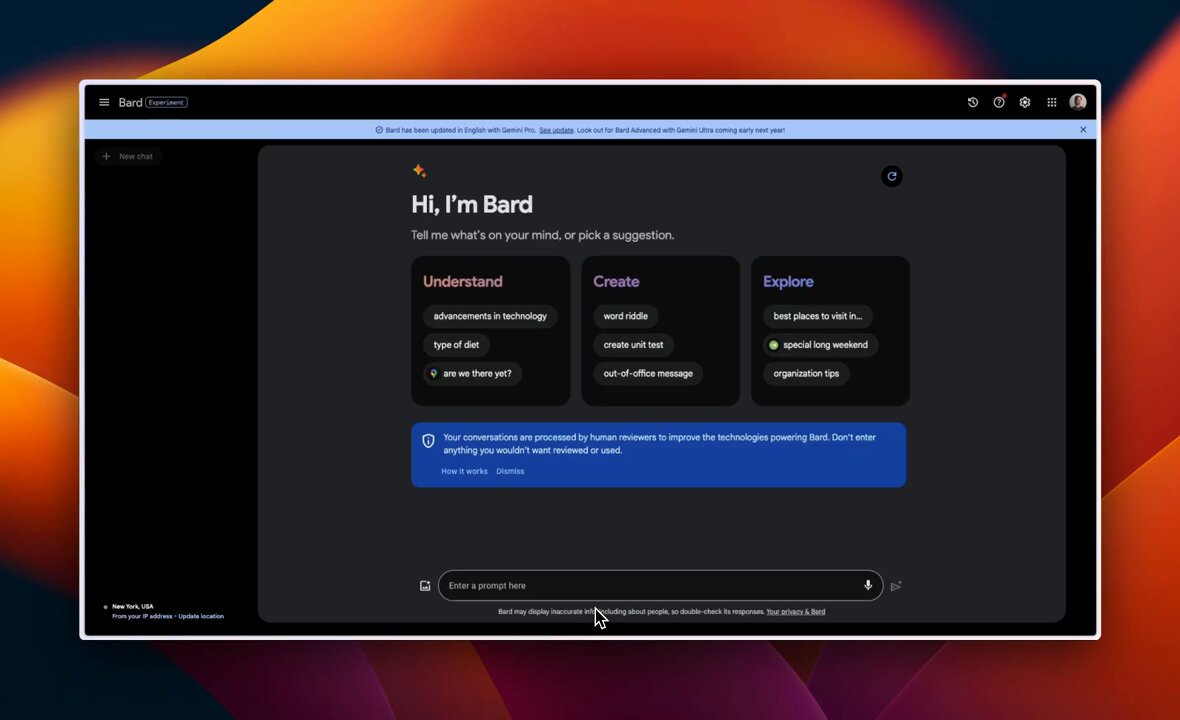Open the Google apps grid

1051,102
